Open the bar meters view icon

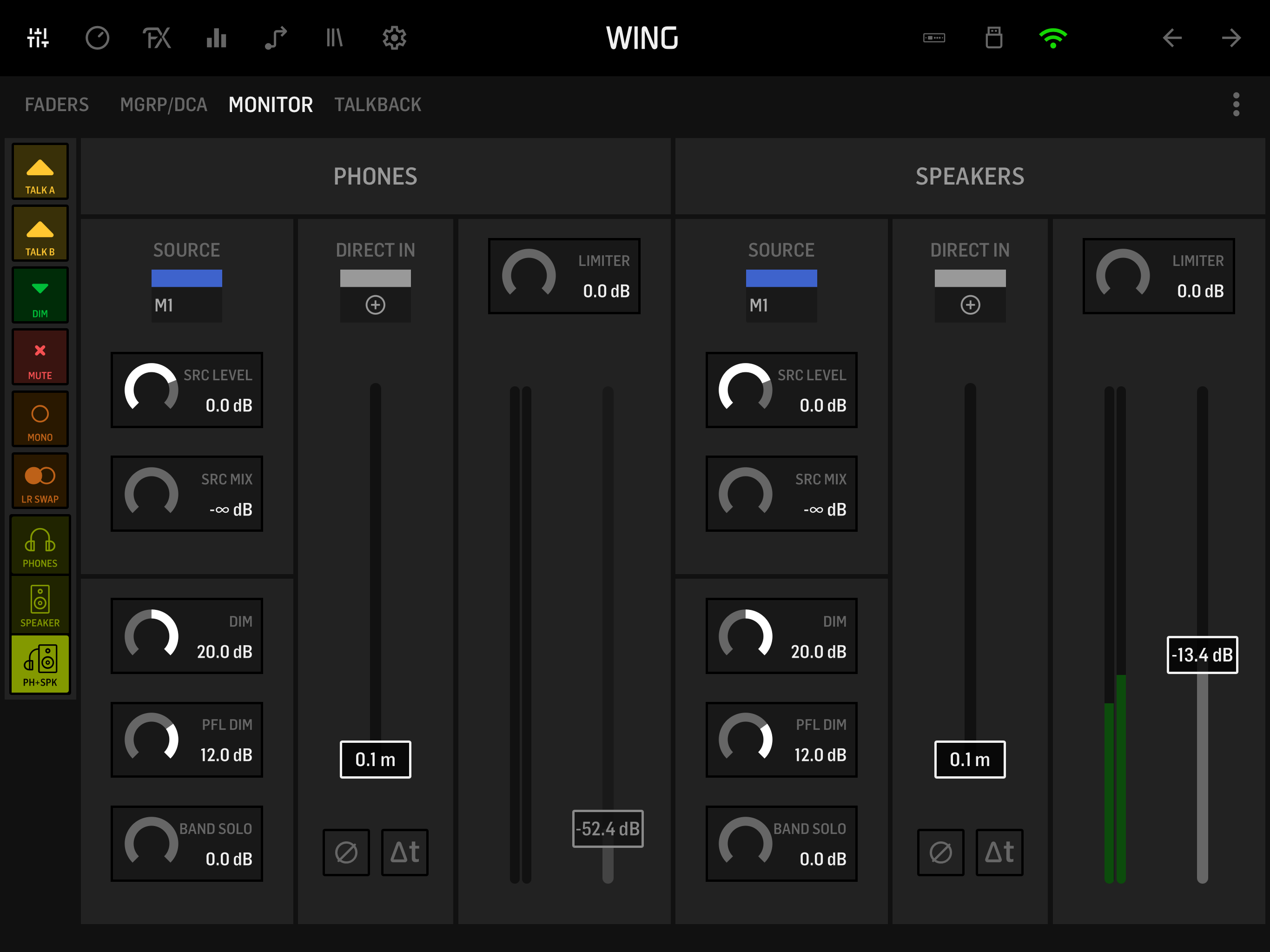point(217,38)
